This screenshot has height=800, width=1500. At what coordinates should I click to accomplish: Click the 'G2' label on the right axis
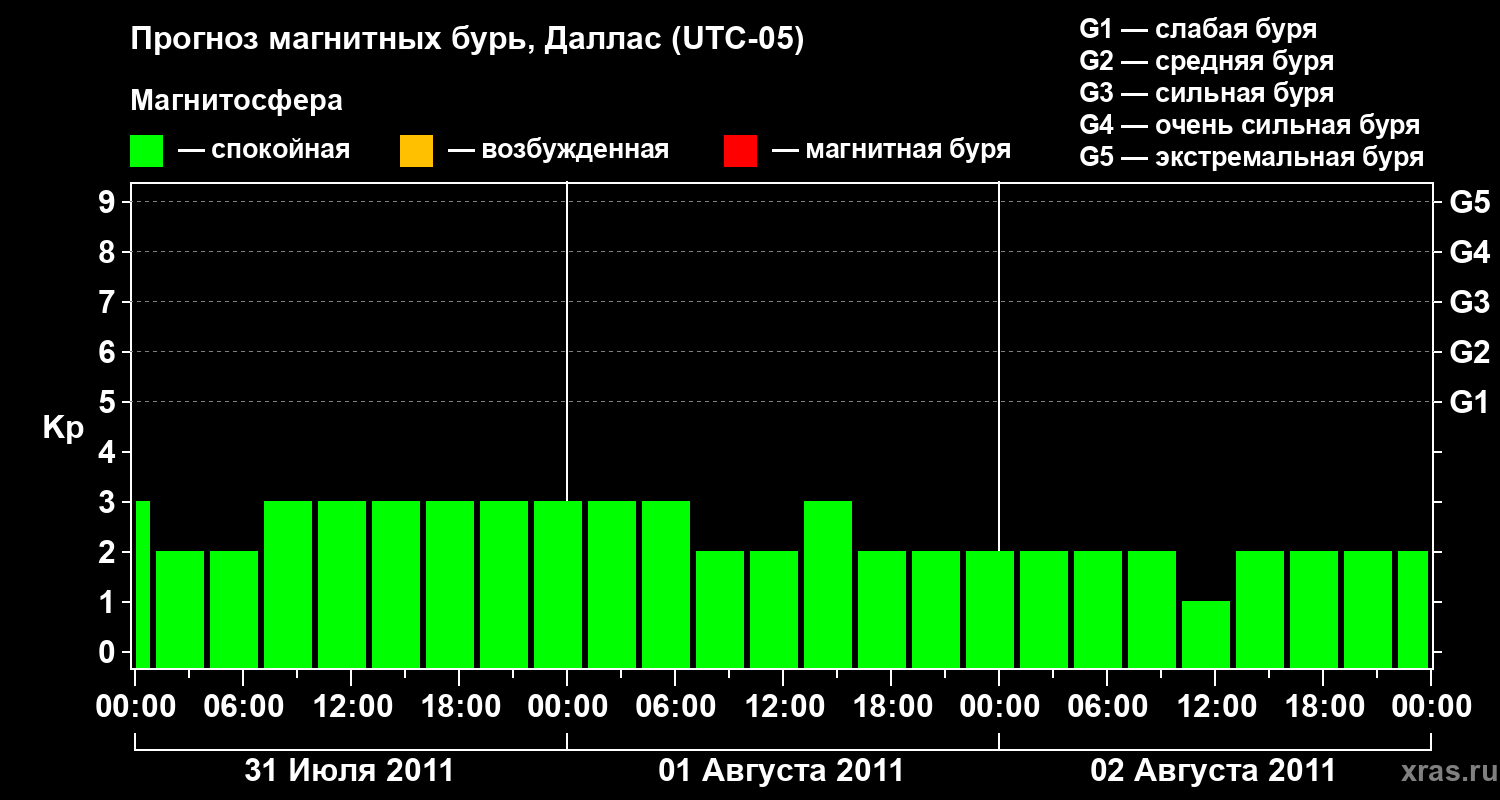click(x=1470, y=352)
